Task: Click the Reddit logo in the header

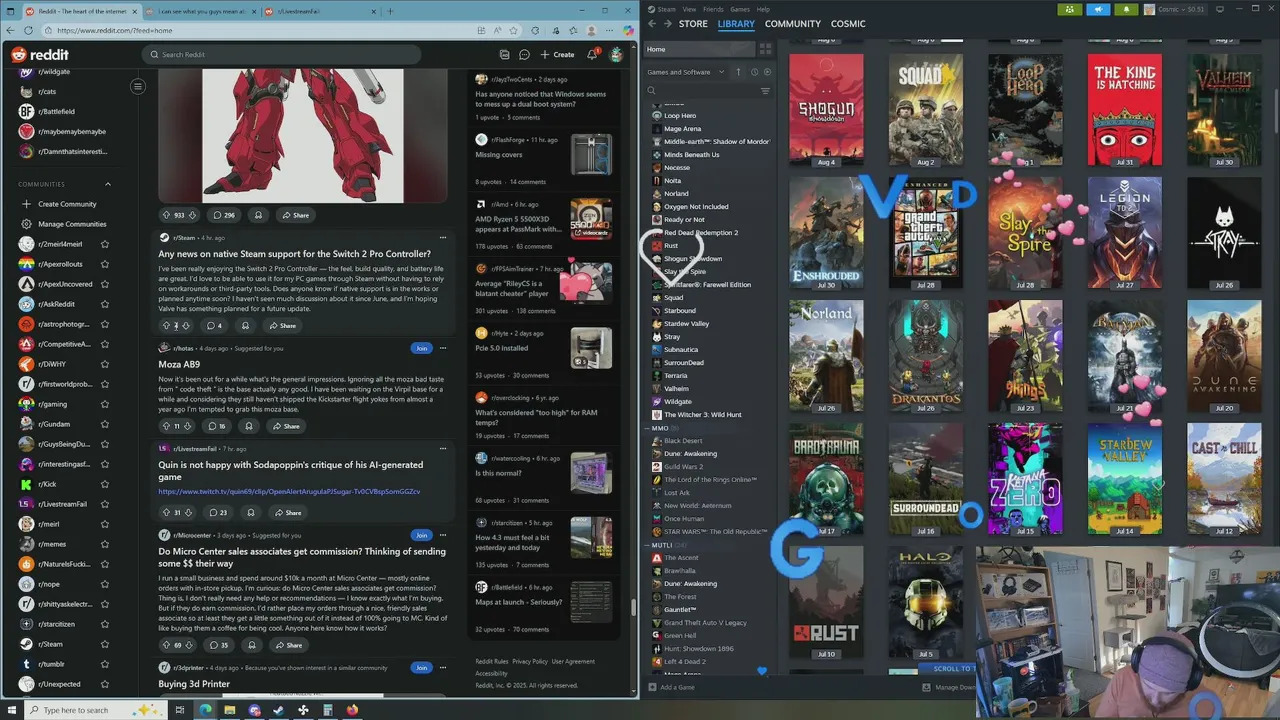Action: click(40, 54)
